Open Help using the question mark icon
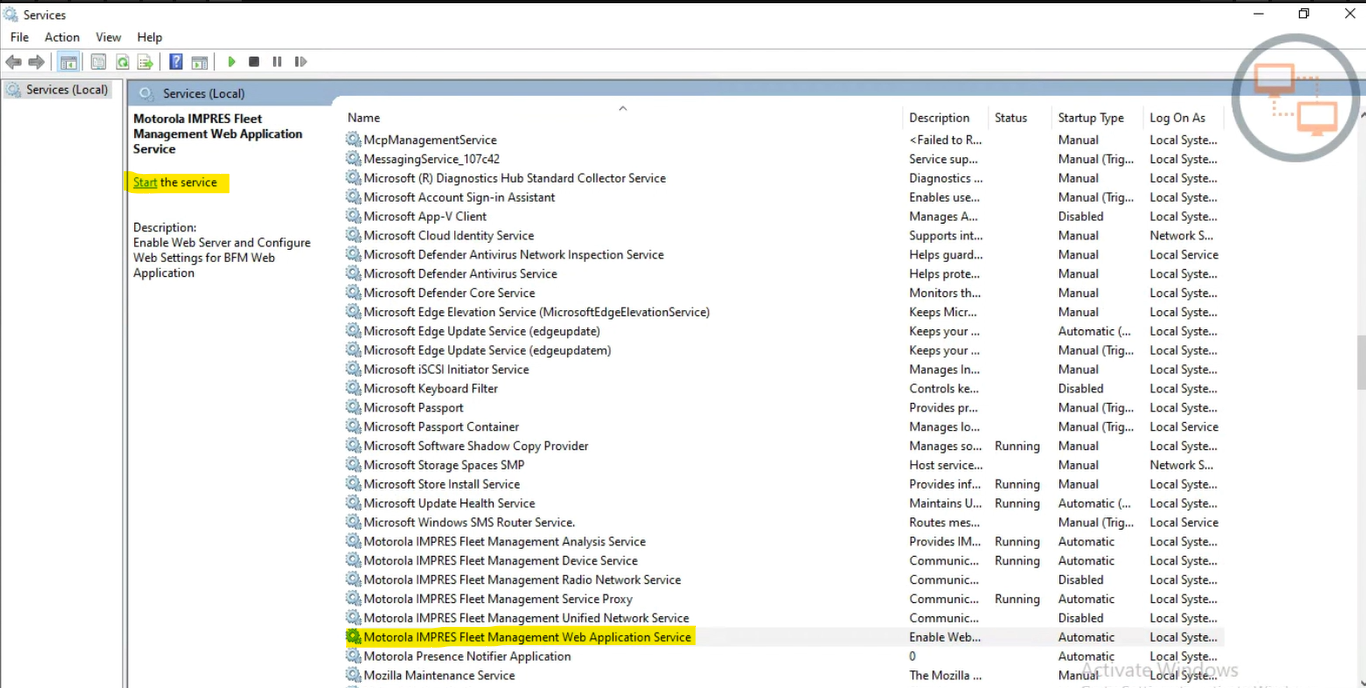The height and width of the screenshot is (688, 1366). (176, 62)
